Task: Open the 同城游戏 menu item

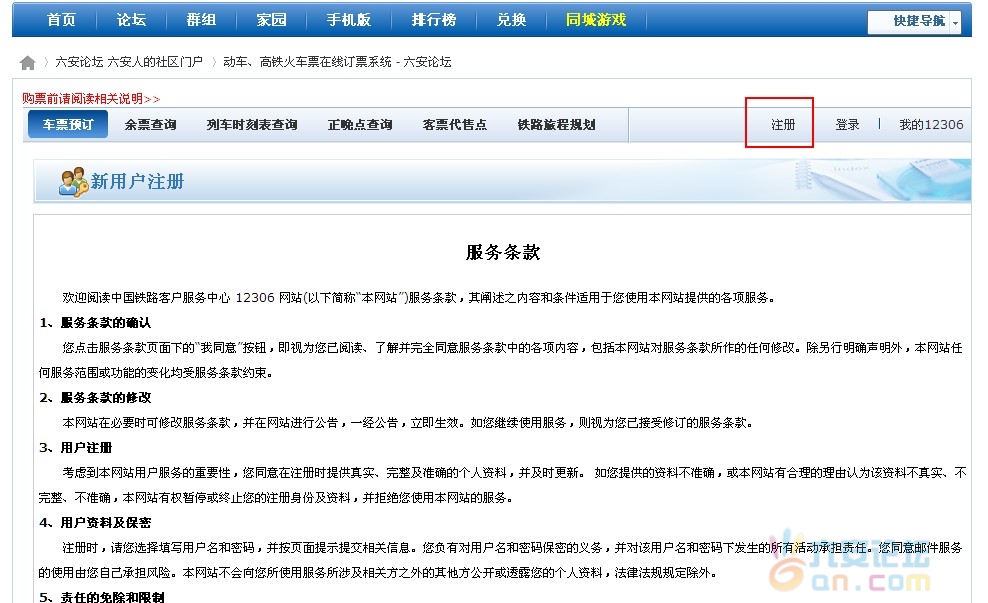Action: pos(597,19)
